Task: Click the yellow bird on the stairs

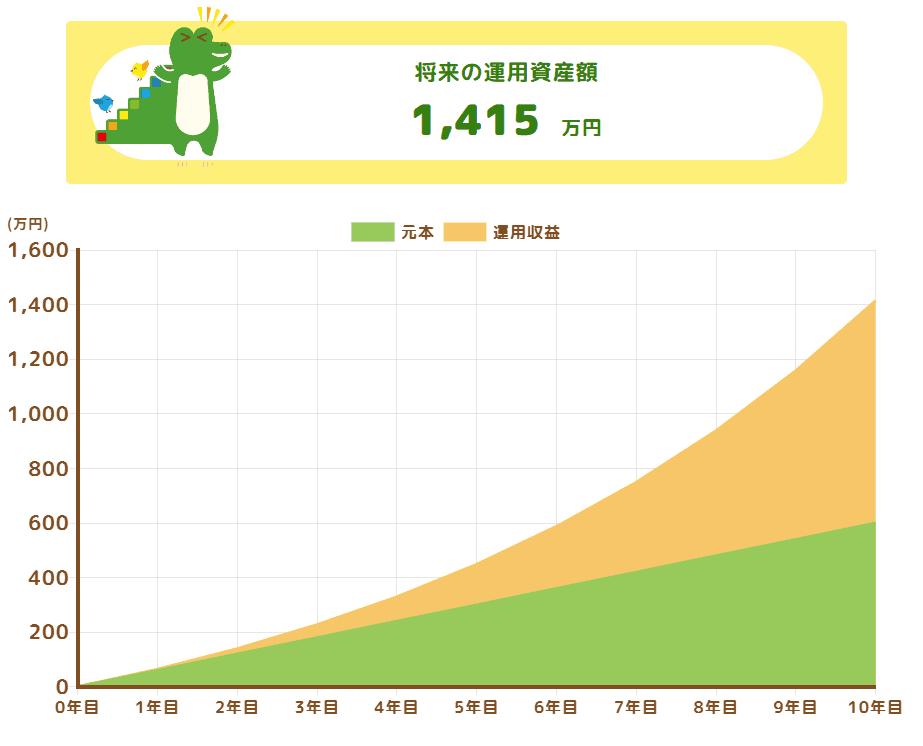Action: click(140, 70)
